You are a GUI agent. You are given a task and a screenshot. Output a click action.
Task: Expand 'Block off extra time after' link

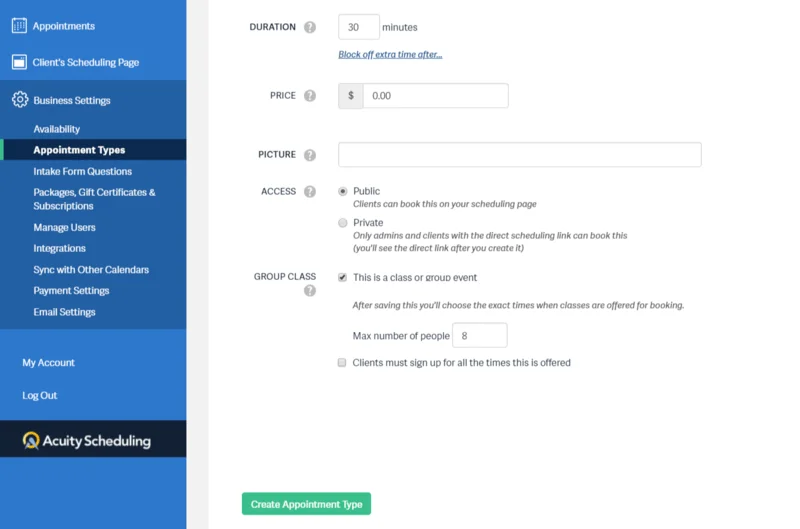pyautogui.click(x=390, y=54)
